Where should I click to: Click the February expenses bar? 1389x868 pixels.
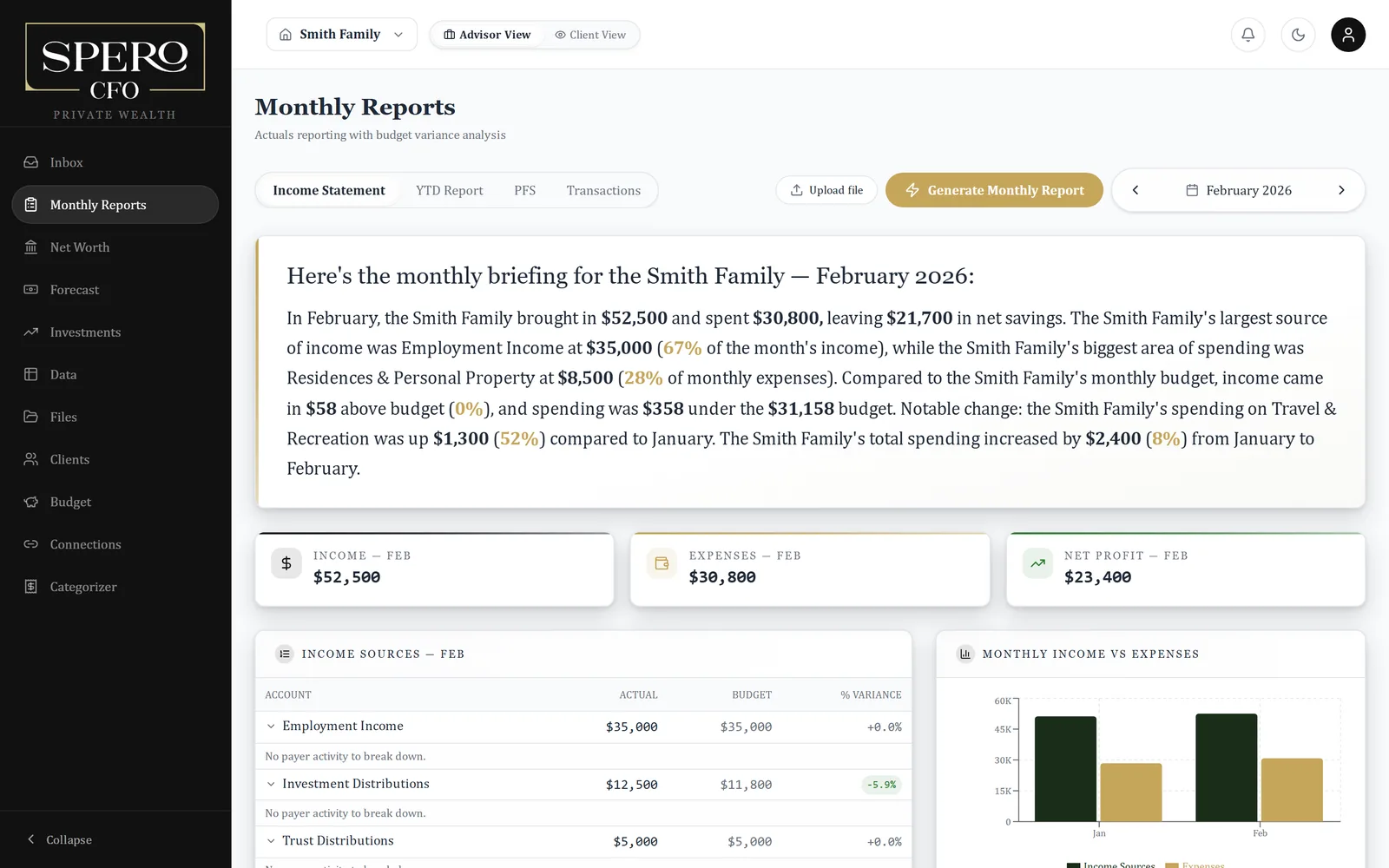1292,790
